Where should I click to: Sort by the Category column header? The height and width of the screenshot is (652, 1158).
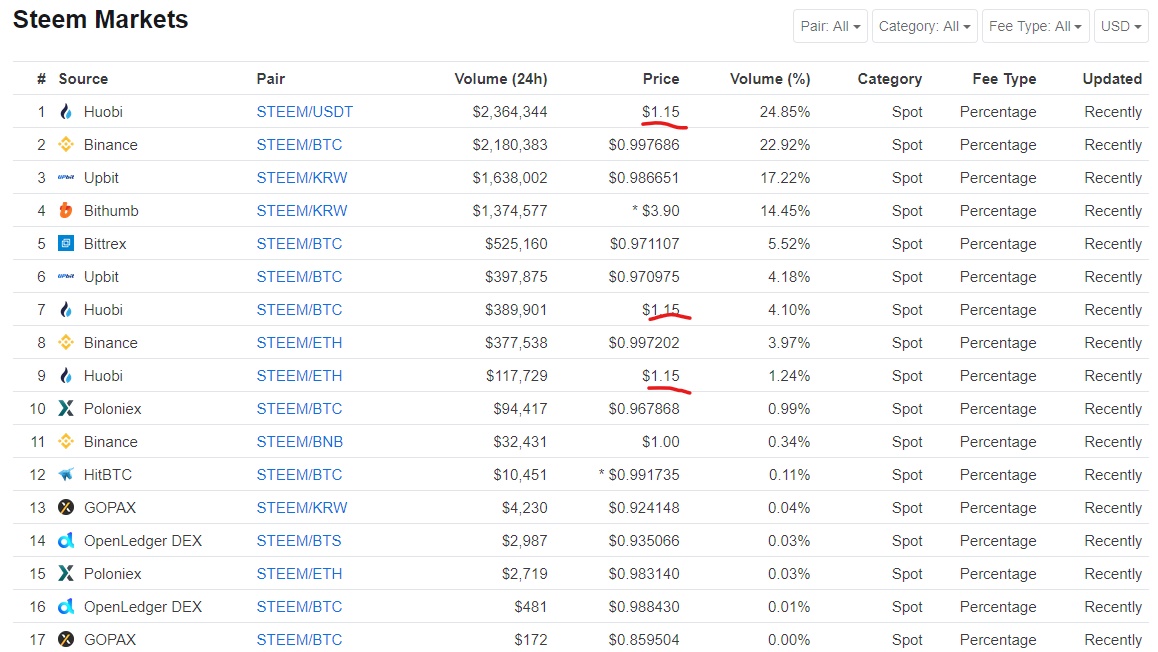(x=889, y=78)
